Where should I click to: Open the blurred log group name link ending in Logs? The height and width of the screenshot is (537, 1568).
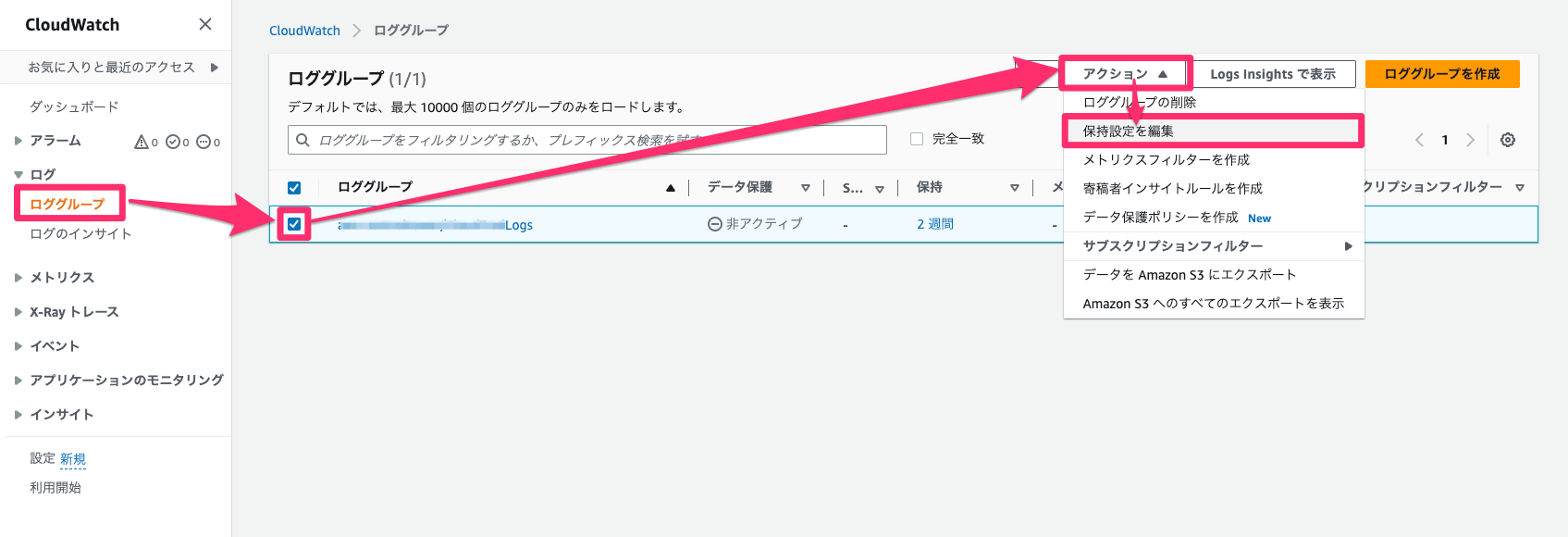coord(435,225)
